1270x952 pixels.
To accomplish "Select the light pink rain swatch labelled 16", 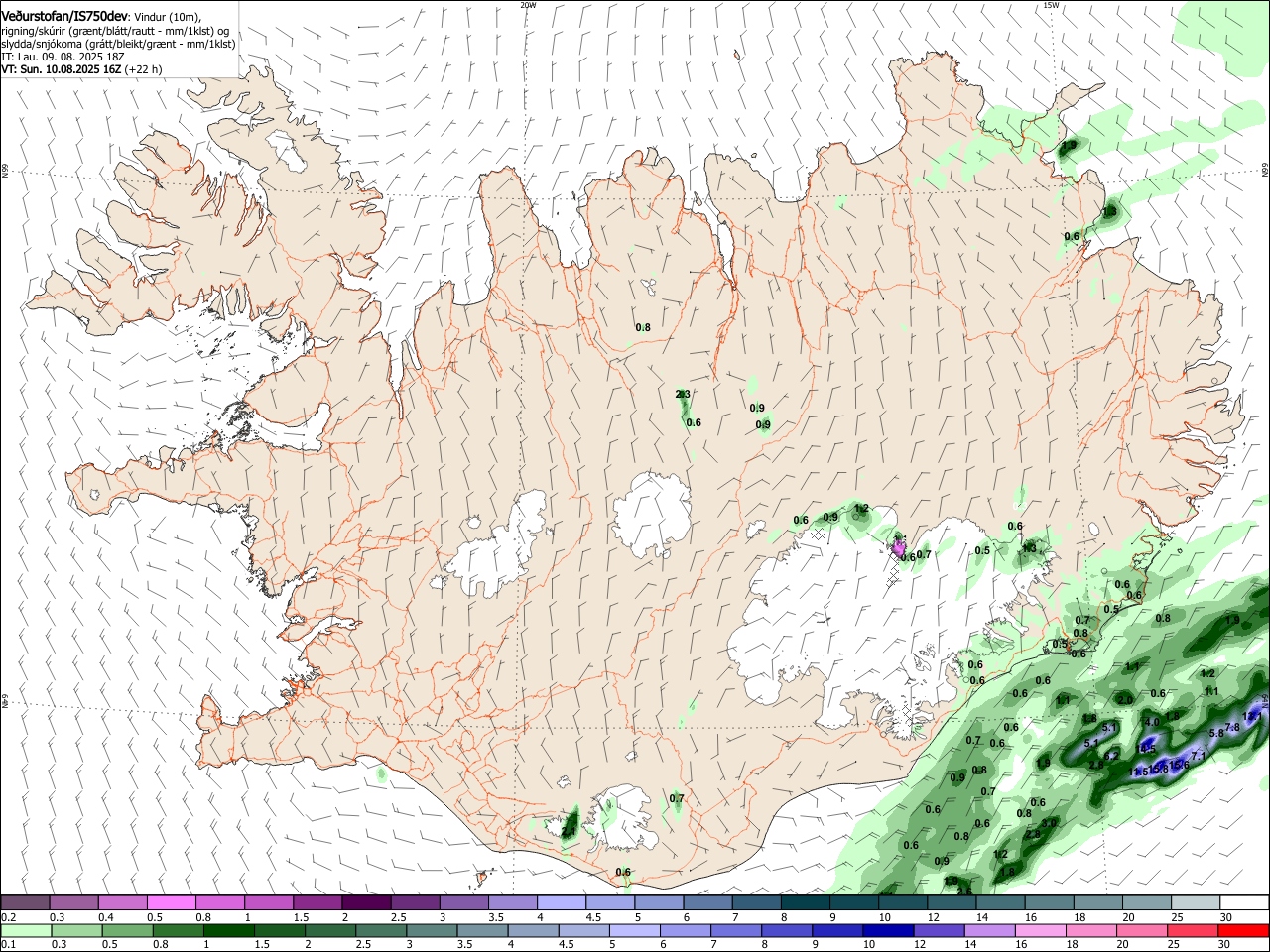I will (1040, 931).
